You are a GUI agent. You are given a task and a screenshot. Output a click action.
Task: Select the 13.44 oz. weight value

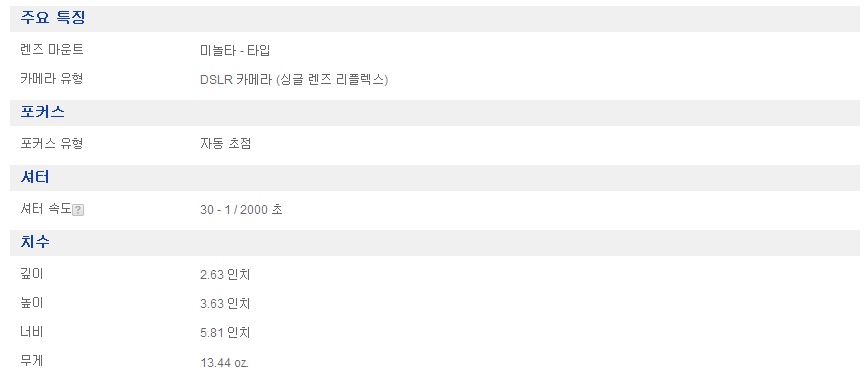click(224, 363)
